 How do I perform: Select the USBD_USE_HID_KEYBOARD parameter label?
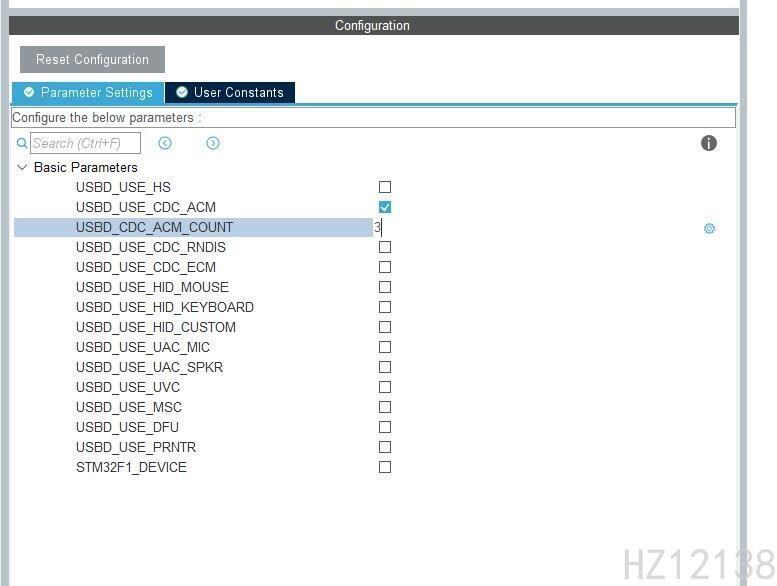pos(165,307)
